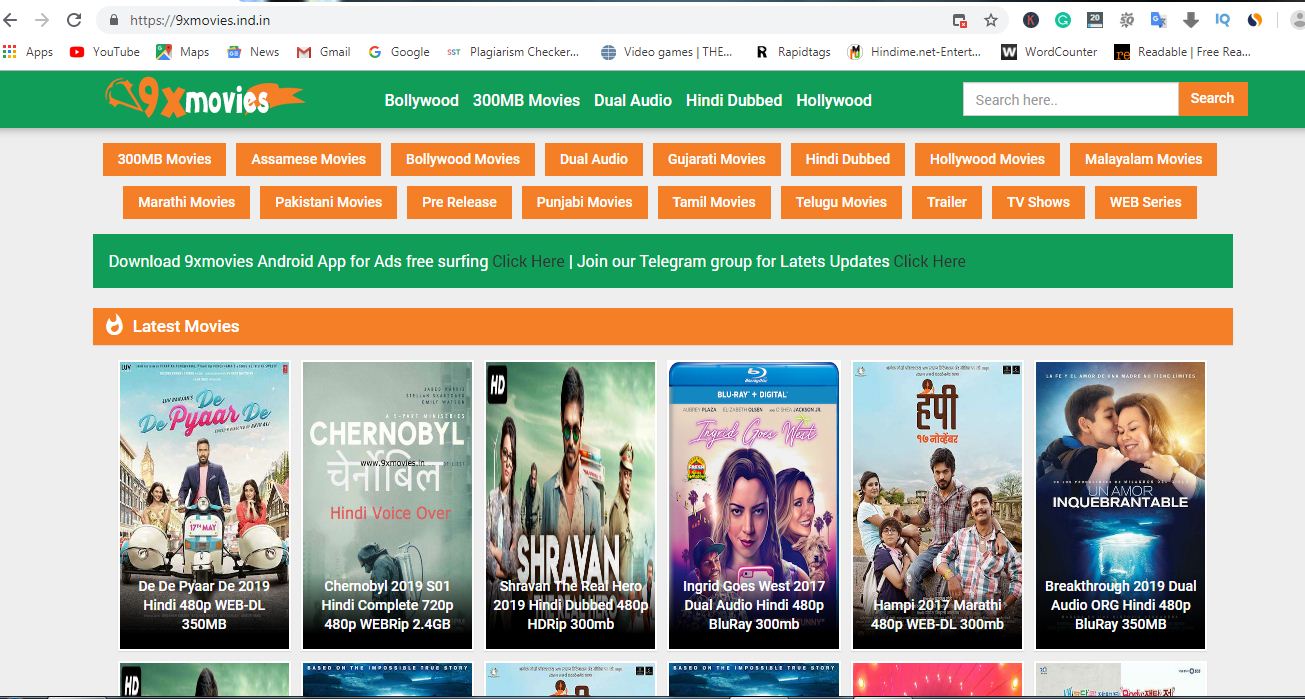Open the De De Pyaar De 2019 poster

tap(204, 505)
